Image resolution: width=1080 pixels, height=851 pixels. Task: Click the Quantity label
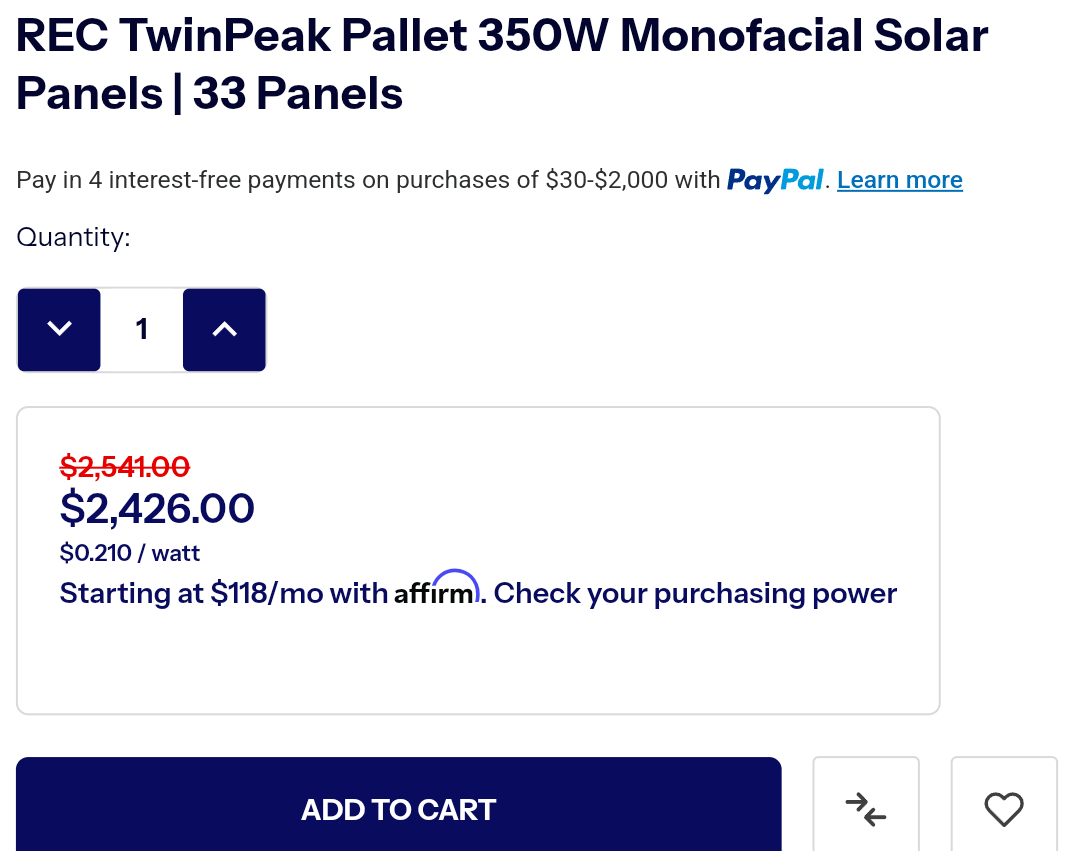(x=74, y=238)
